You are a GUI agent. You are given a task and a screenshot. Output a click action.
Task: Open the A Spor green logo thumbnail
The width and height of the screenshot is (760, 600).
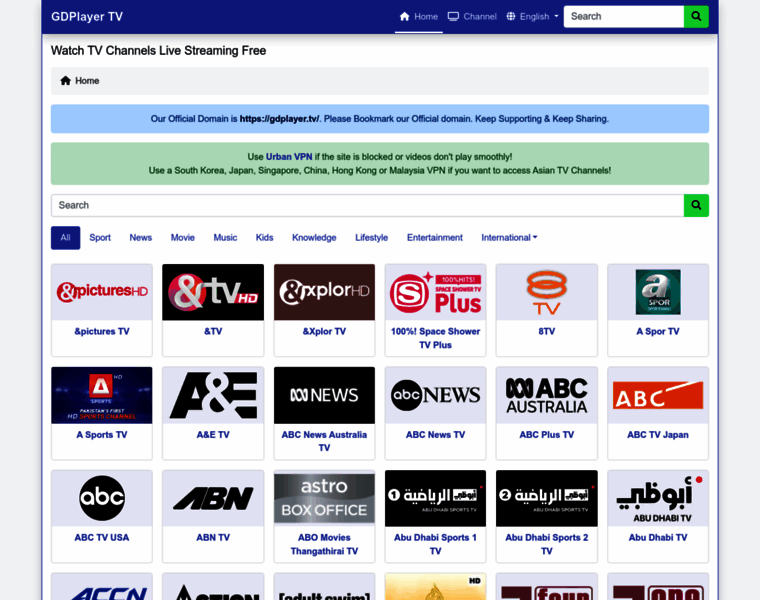coord(658,292)
